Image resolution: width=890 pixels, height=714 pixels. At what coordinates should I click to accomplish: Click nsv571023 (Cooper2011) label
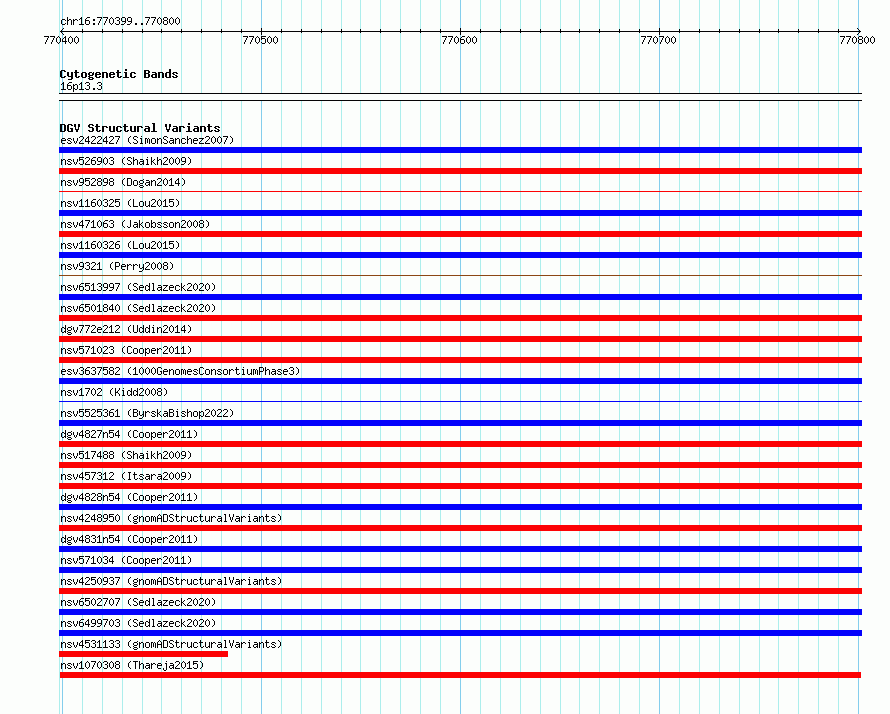(126, 350)
